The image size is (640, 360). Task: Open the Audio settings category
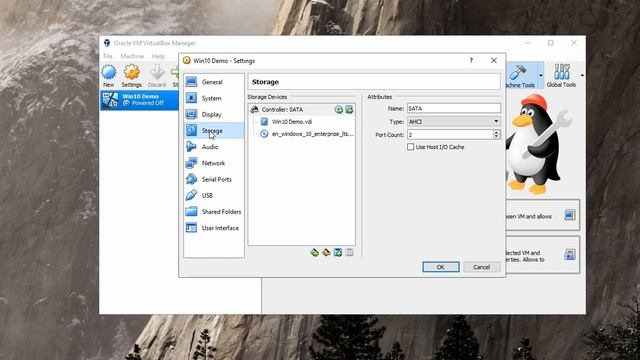(214, 147)
